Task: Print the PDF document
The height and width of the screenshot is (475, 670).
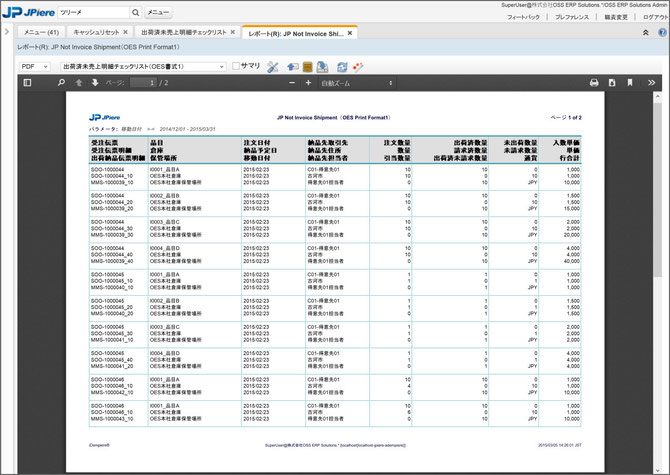Action: tap(594, 83)
